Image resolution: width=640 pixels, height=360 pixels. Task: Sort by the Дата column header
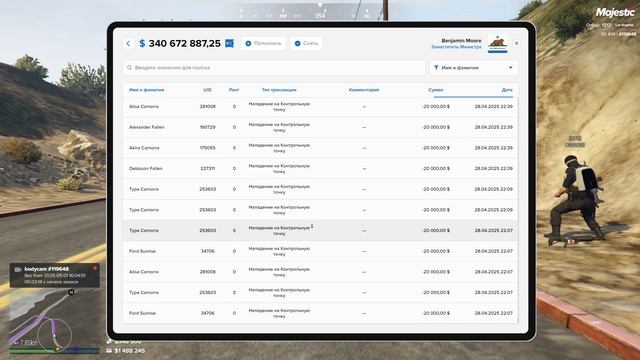[507, 90]
